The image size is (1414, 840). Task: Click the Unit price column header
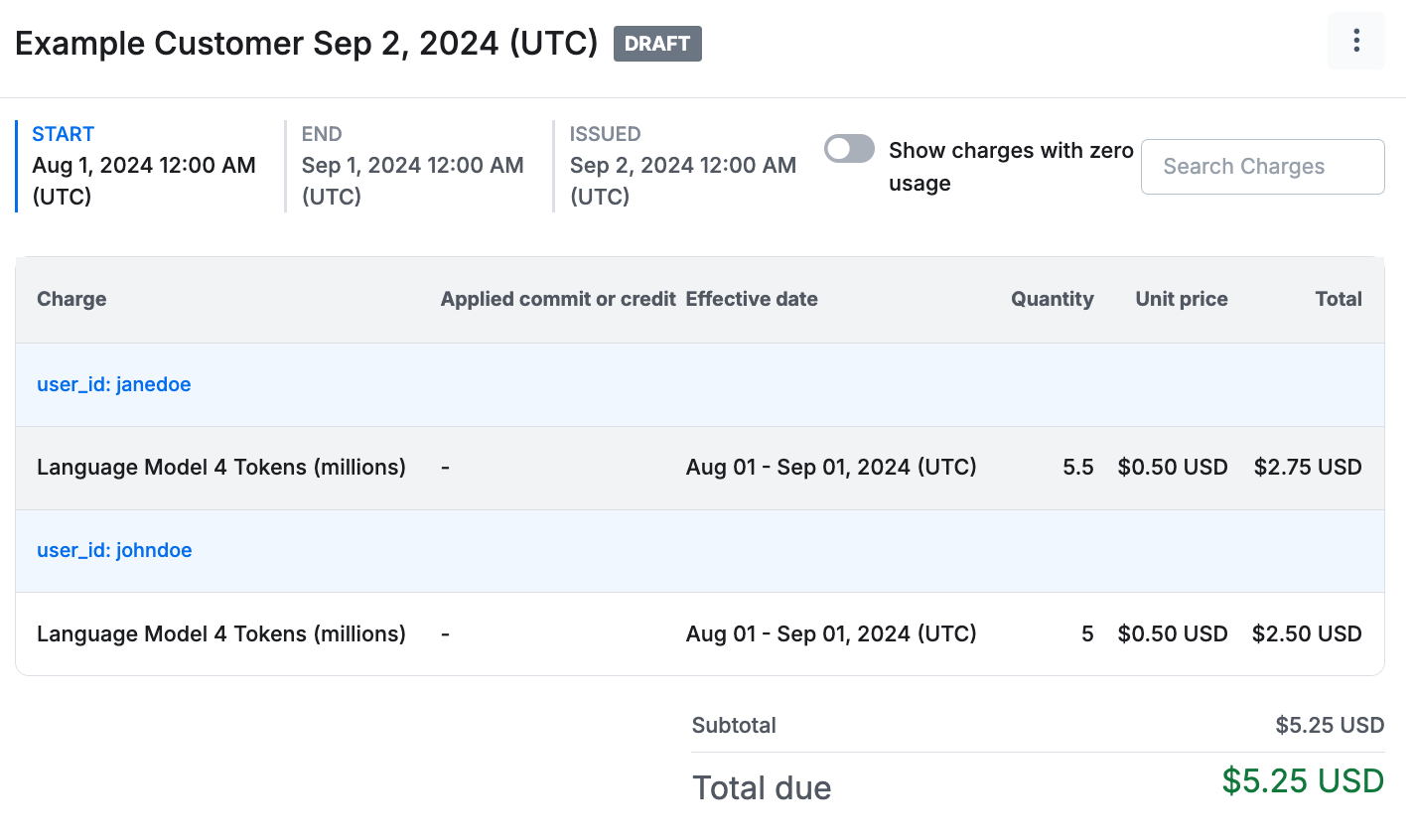(1181, 299)
